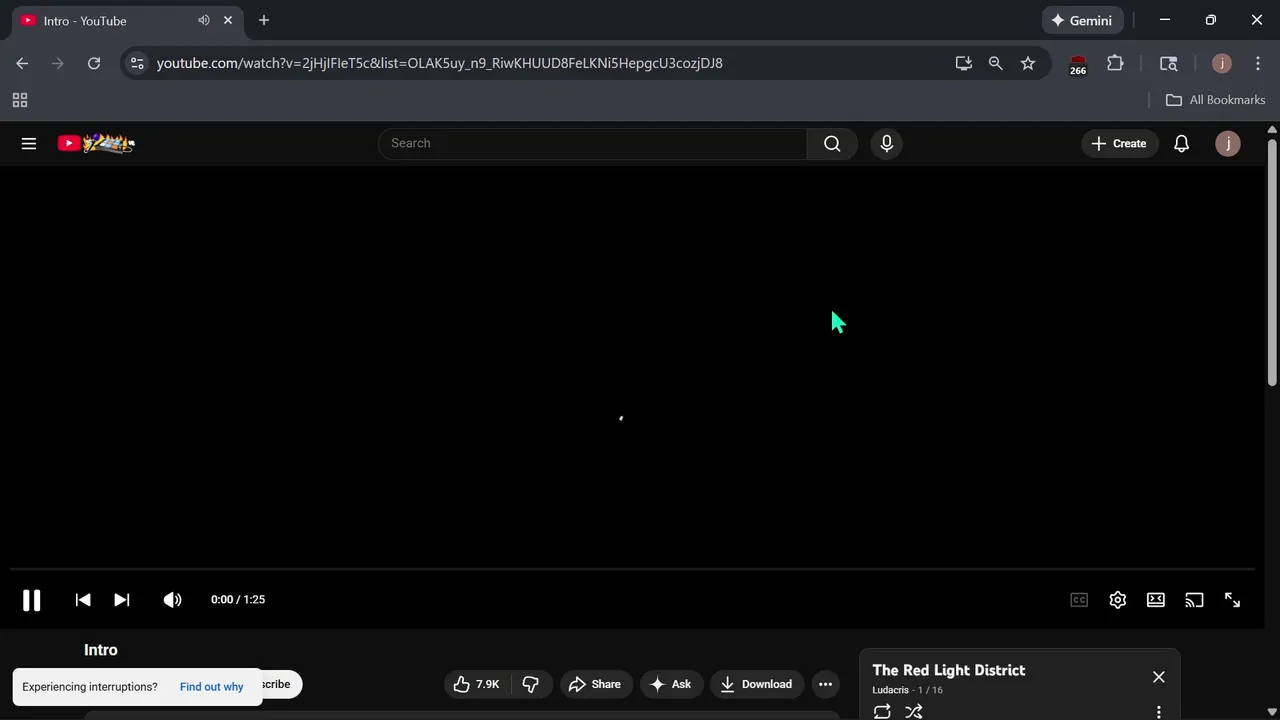
Task: Open video settings gear
Action: [x=1118, y=600]
